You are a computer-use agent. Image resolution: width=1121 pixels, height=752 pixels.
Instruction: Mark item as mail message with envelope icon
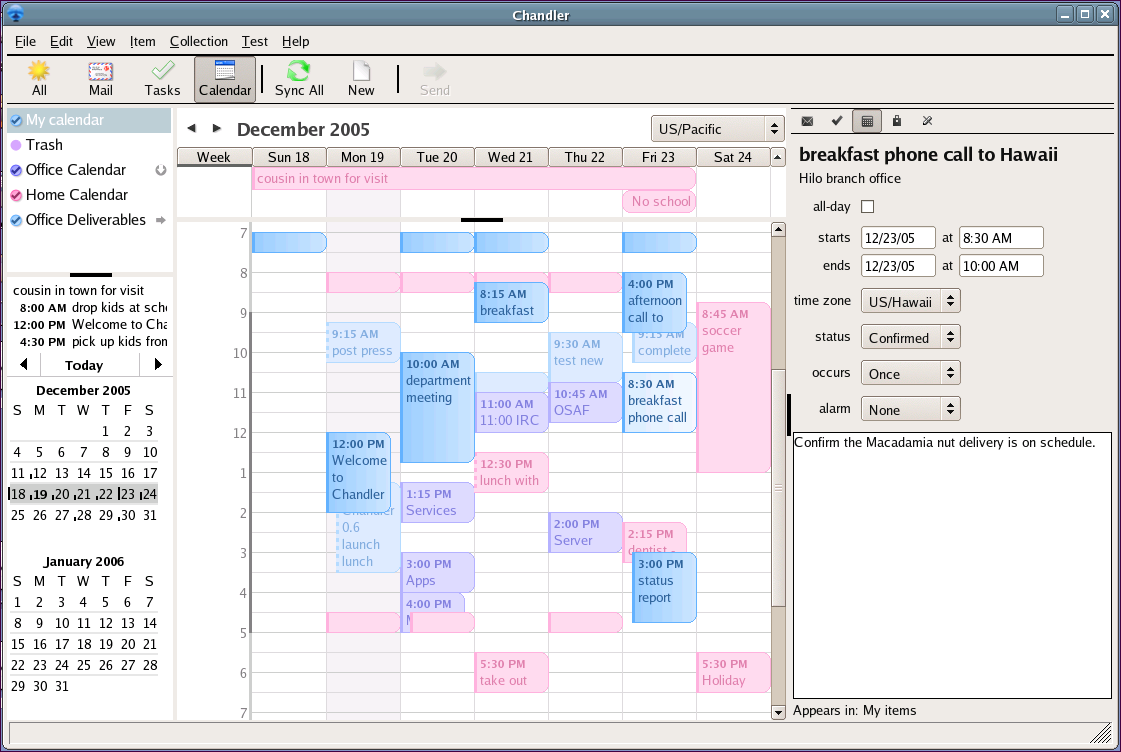[807, 121]
